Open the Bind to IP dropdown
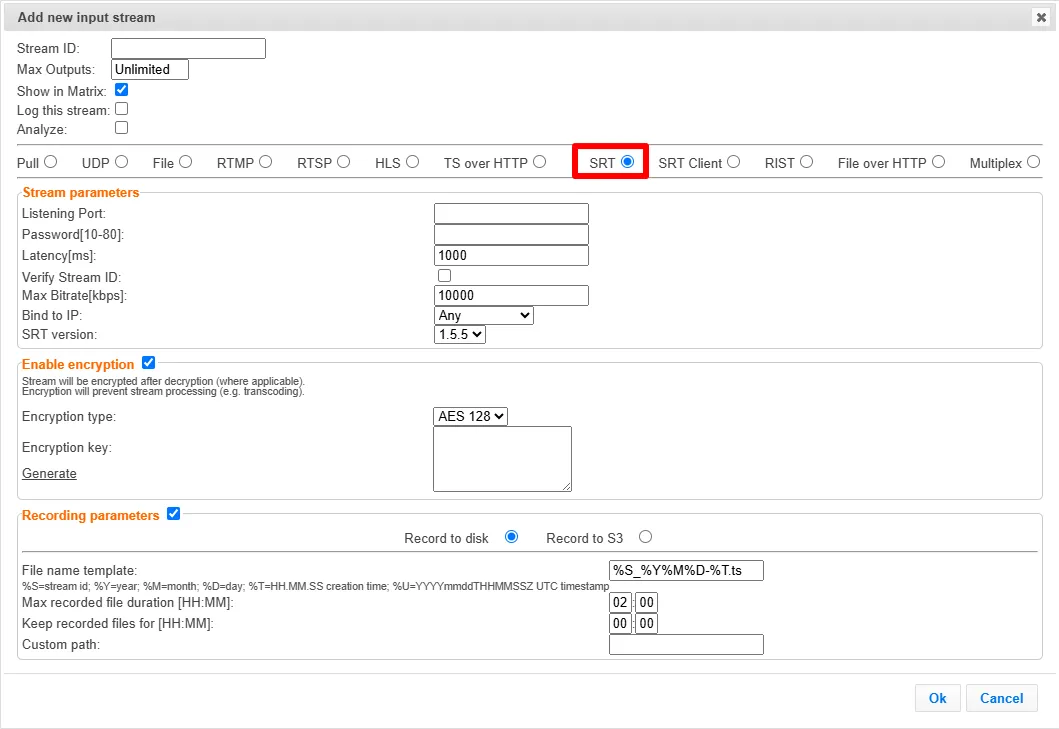The image size is (1059, 729). (x=484, y=316)
